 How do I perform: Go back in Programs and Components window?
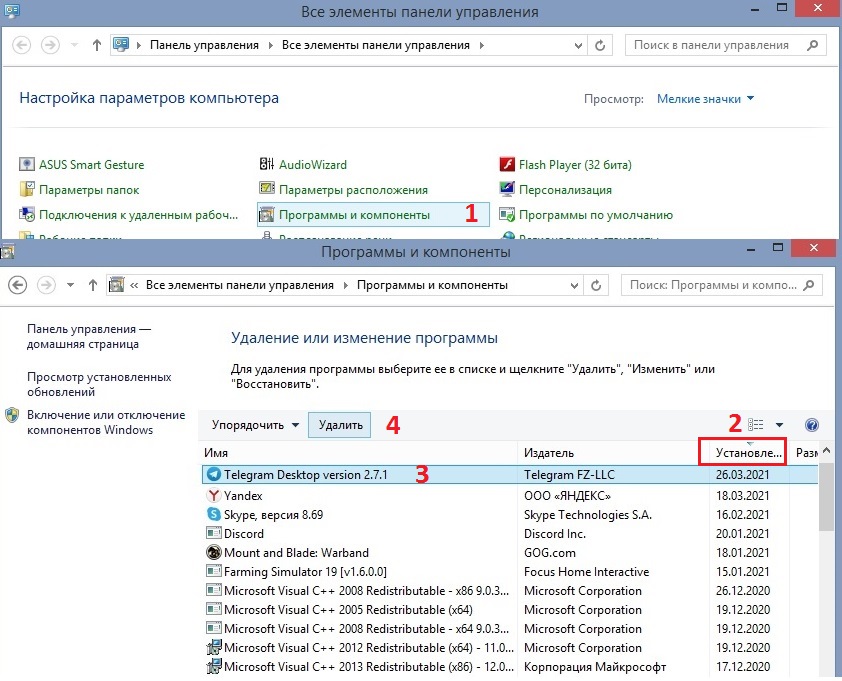click(18, 285)
